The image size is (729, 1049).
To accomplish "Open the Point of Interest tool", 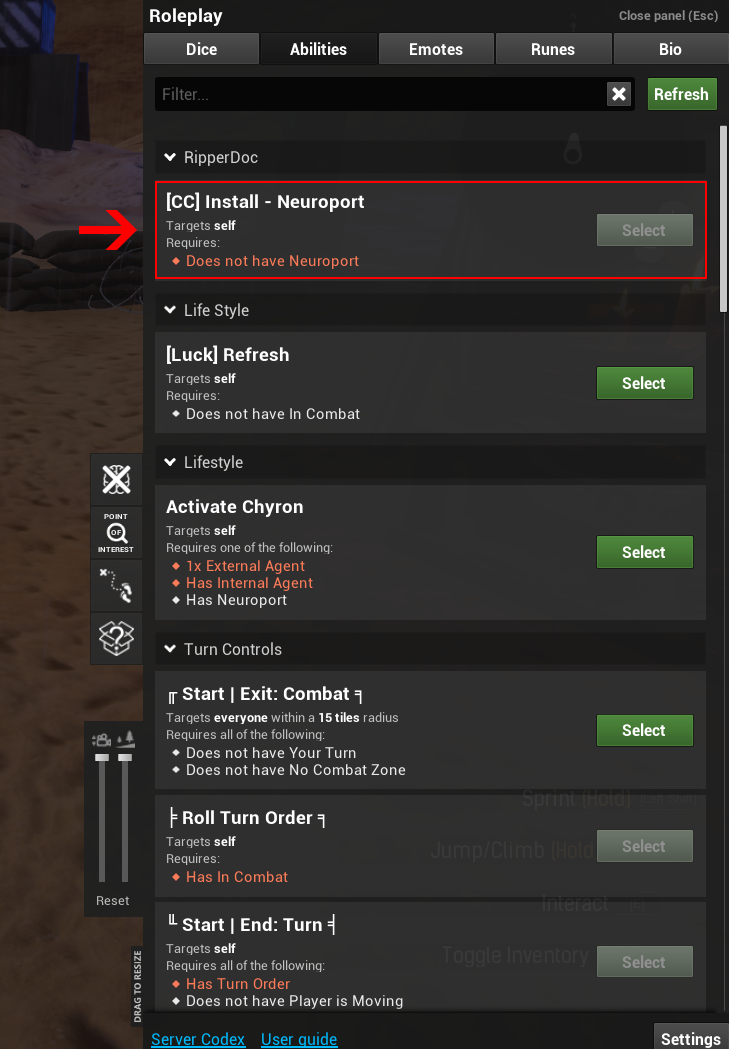I will 116,532.
